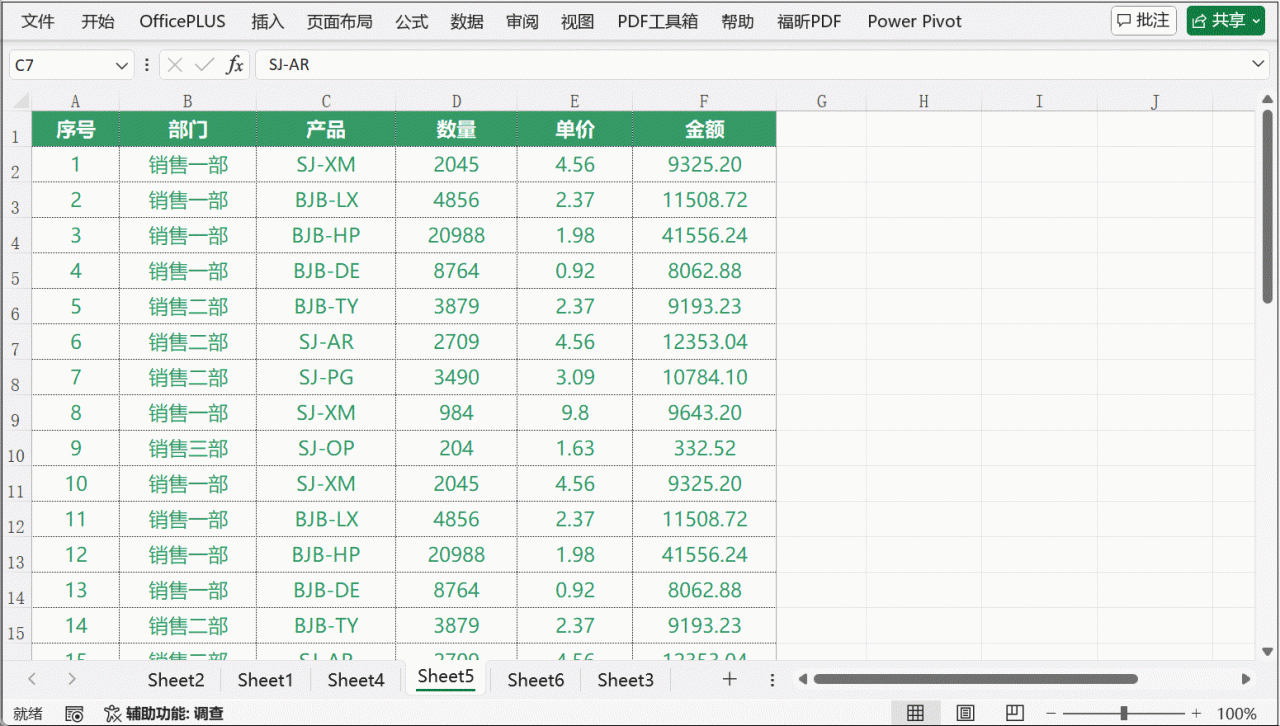
Task: Open the 公式 ribbon tab
Action: click(411, 21)
